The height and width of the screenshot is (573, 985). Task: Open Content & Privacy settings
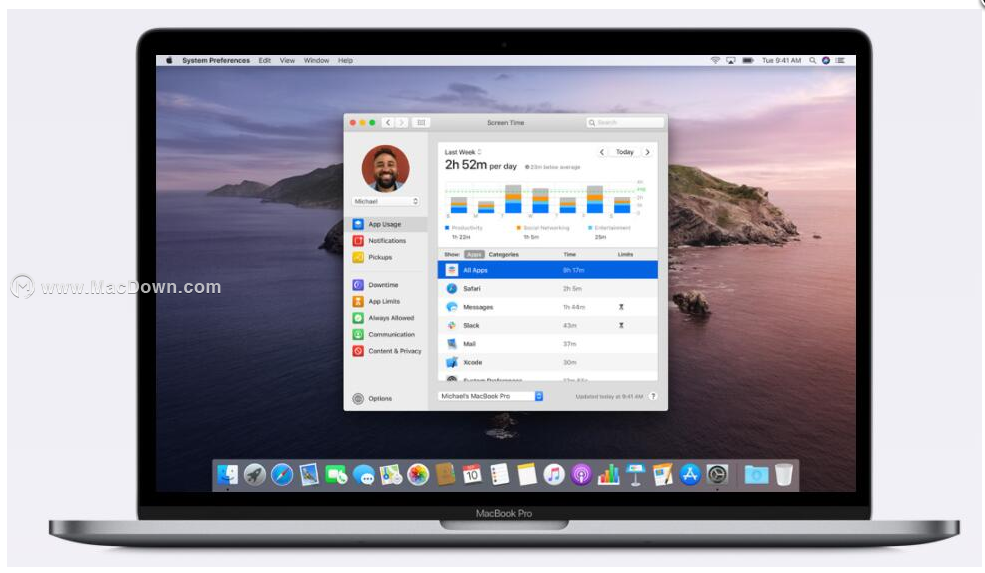385,351
